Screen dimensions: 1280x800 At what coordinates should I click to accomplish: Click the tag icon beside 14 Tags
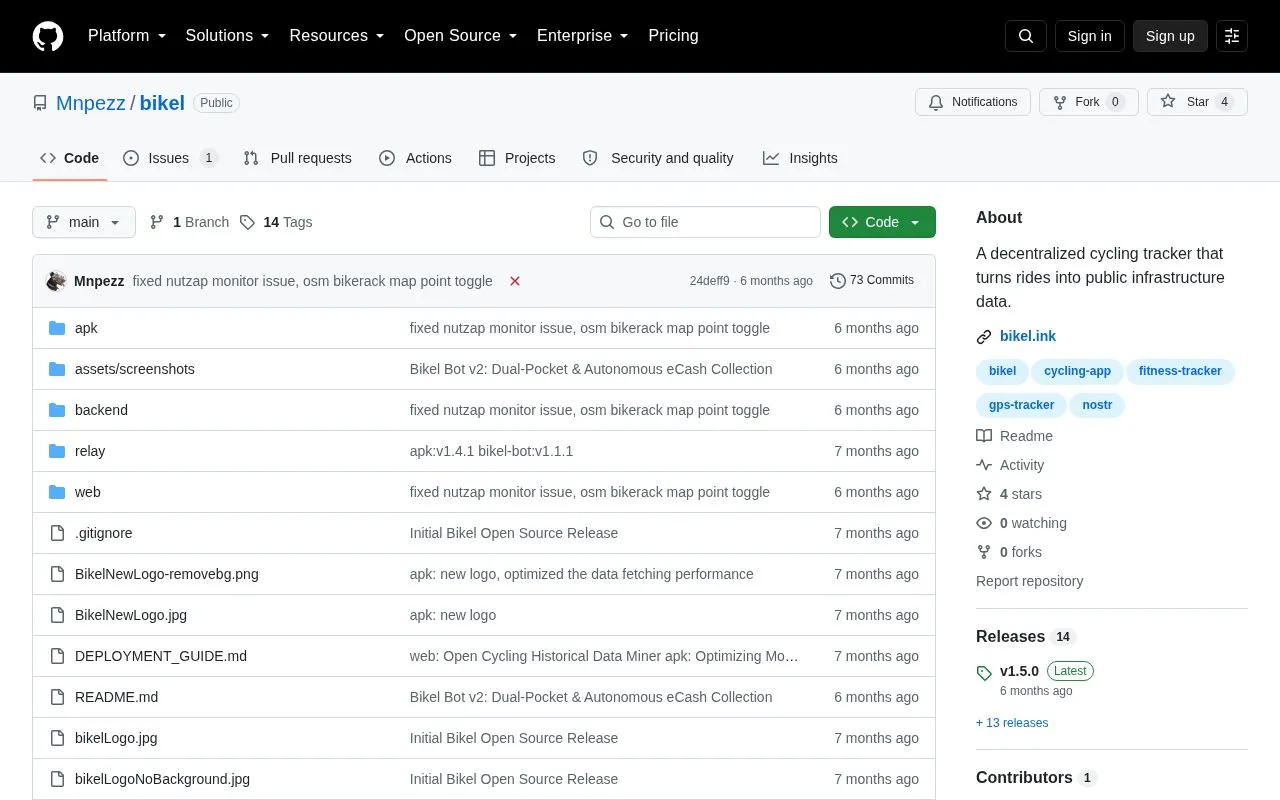[247, 222]
